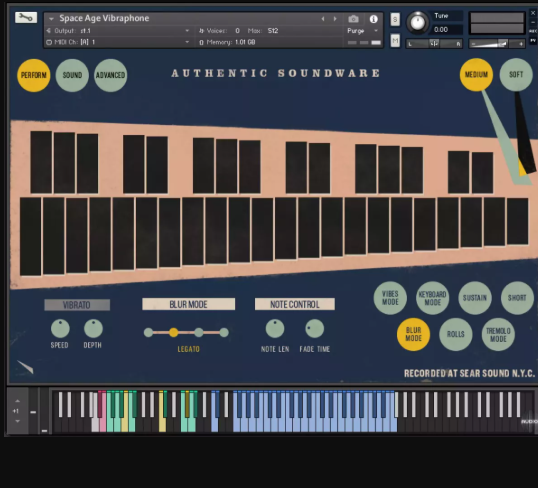Enable KEYBOARD MODE

coord(433,298)
